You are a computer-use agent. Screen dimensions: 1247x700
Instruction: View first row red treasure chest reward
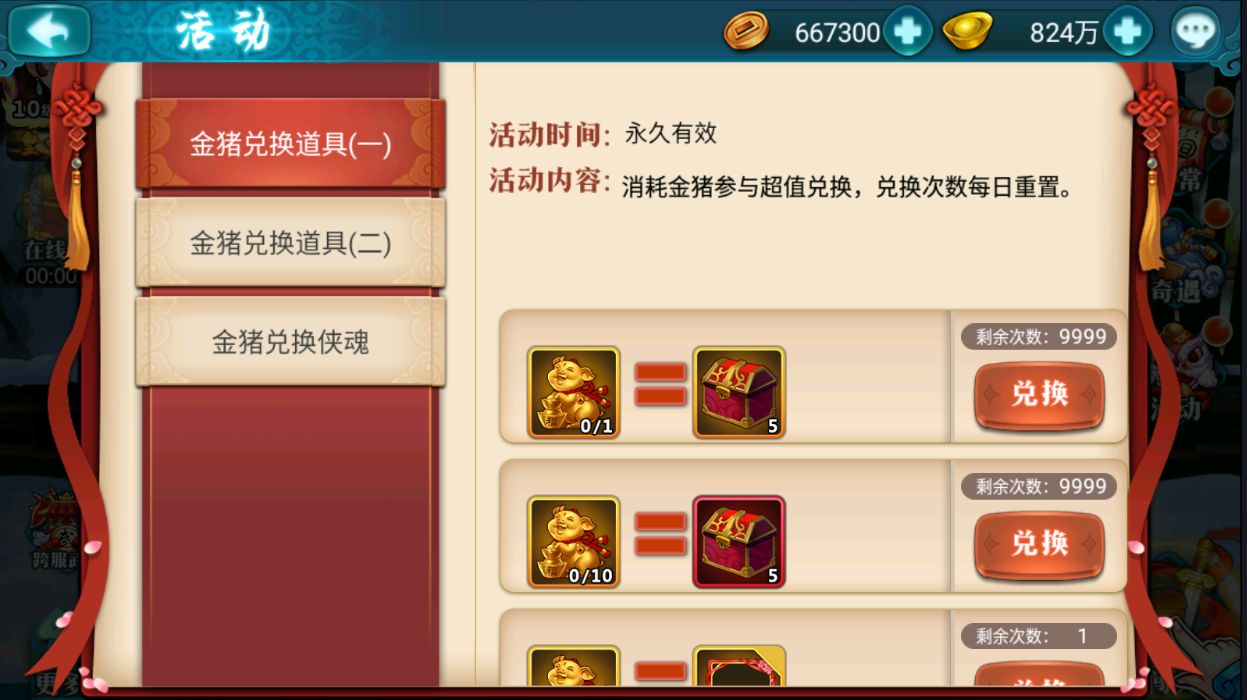click(x=739, y=392)
